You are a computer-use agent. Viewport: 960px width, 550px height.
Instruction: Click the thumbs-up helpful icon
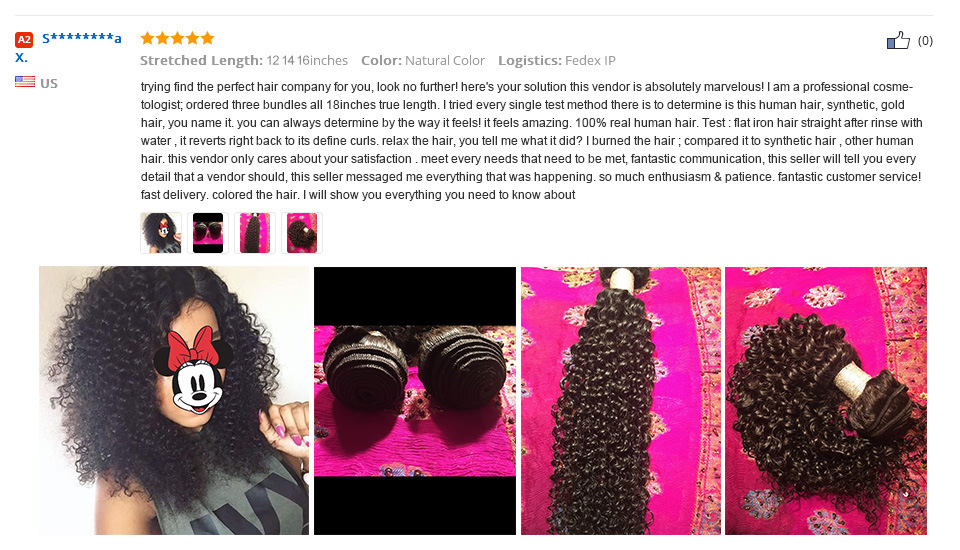898,40
